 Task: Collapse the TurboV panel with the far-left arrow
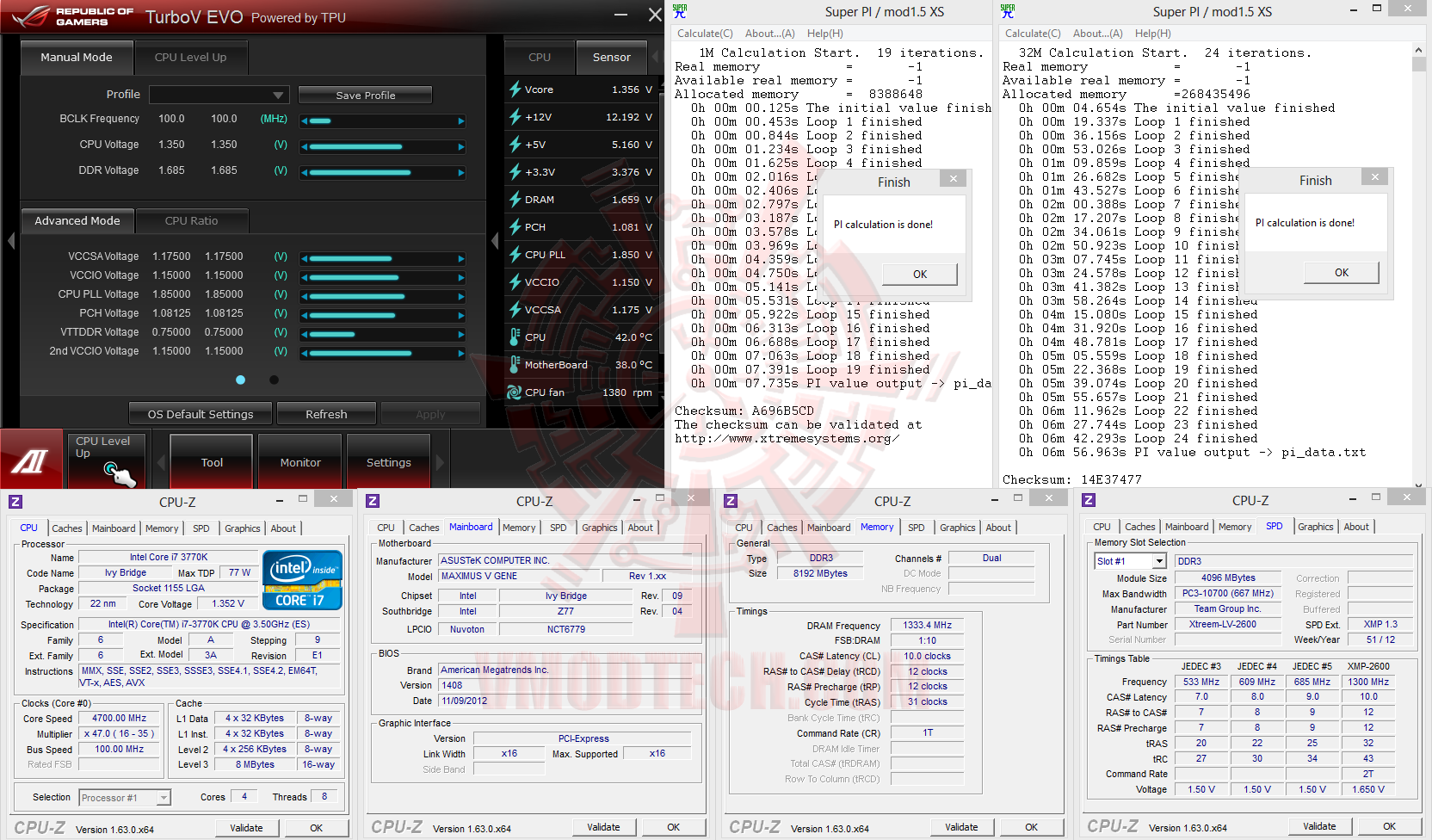(11, 241)
